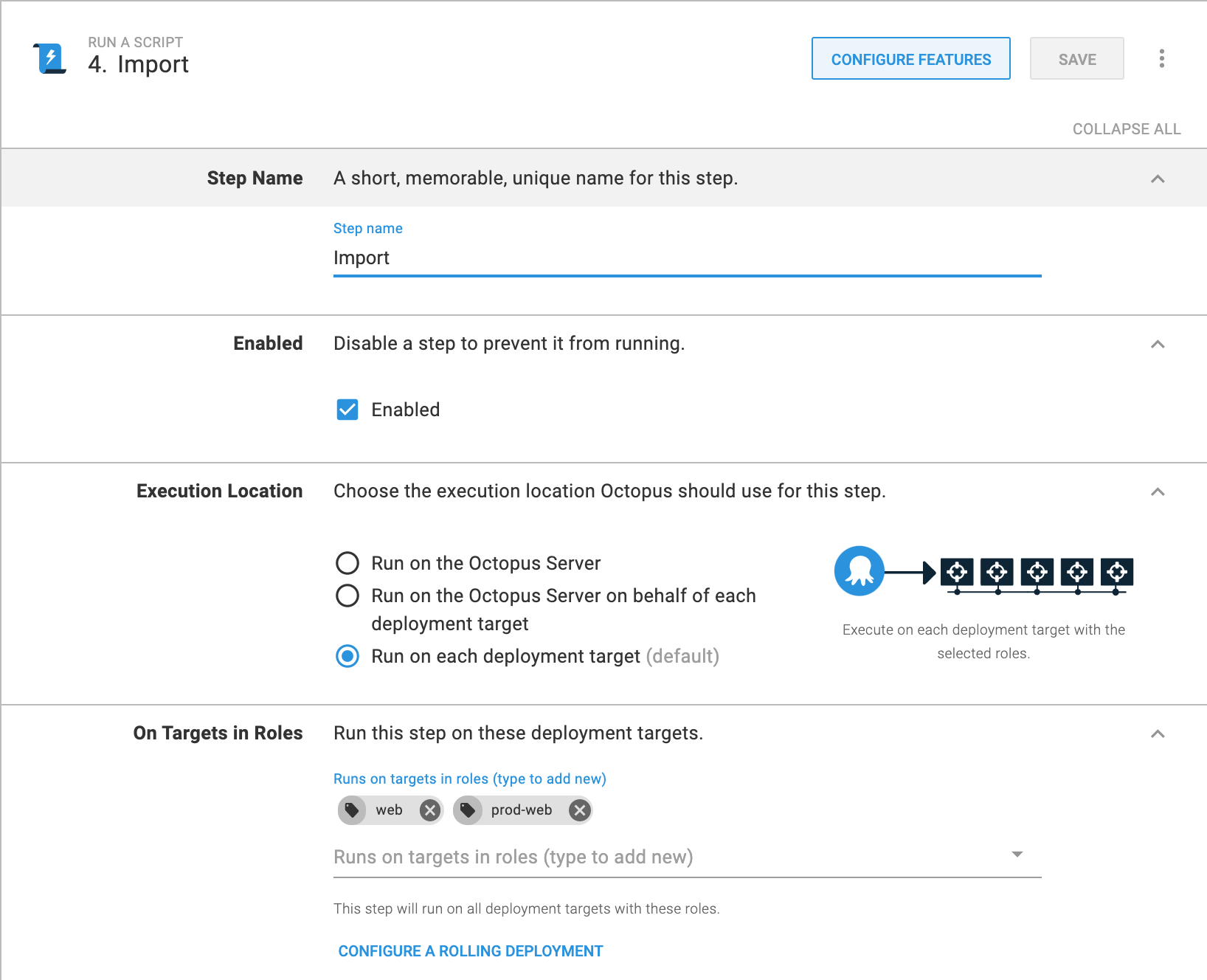Image resolution: width=1207 pixels, height=980 pixels.
Task: Open the vertical three-dot overflow menu
Action: coord(1162,58)
